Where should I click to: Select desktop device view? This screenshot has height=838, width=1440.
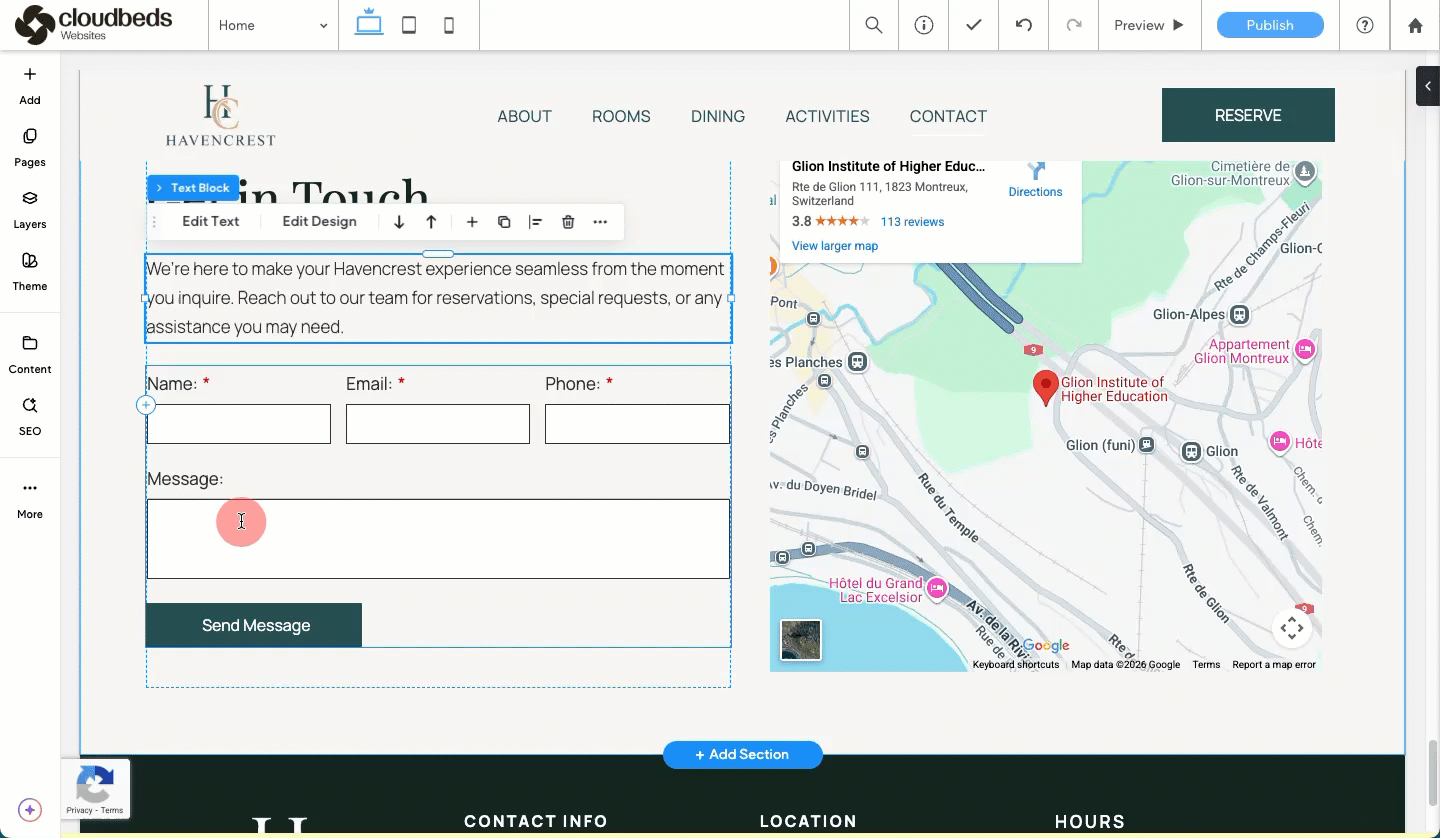(x=369, y=24)
